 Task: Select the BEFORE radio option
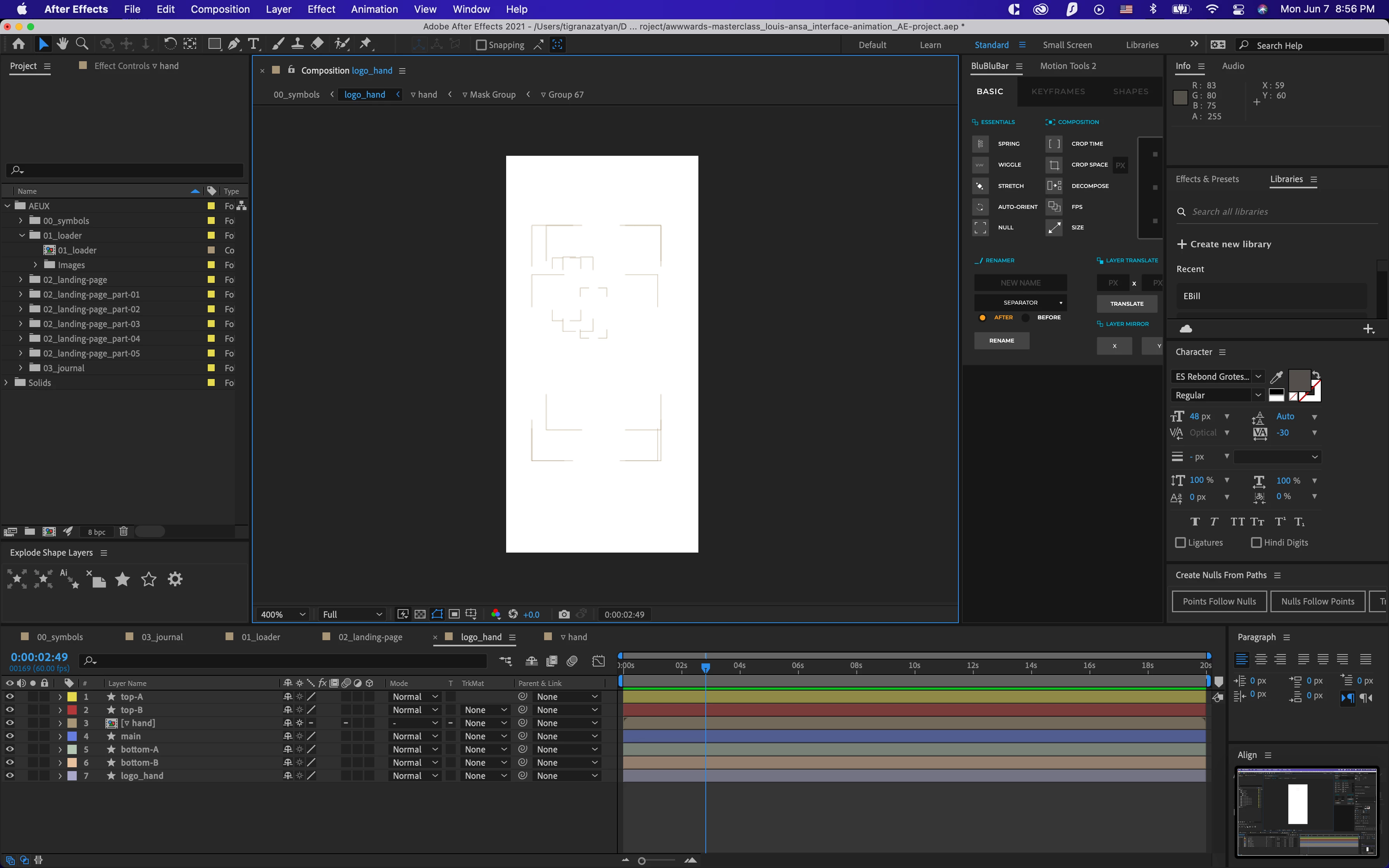[x=1026, y=317]
